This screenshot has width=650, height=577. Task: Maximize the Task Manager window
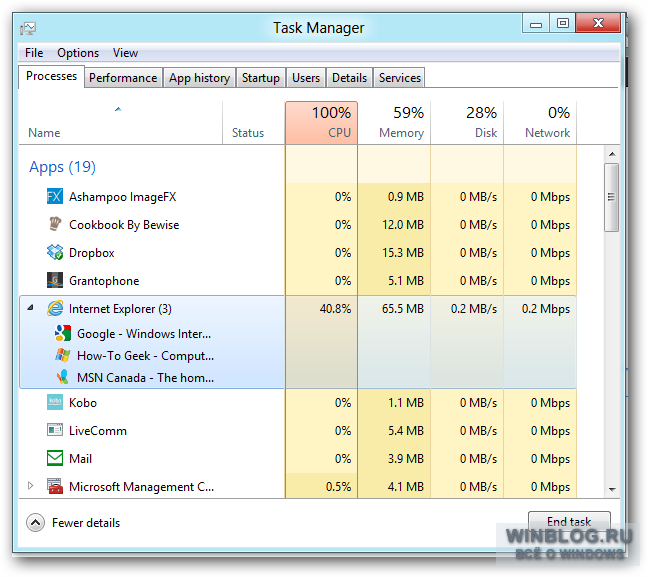pyautogui.click(x=563, y=23)
